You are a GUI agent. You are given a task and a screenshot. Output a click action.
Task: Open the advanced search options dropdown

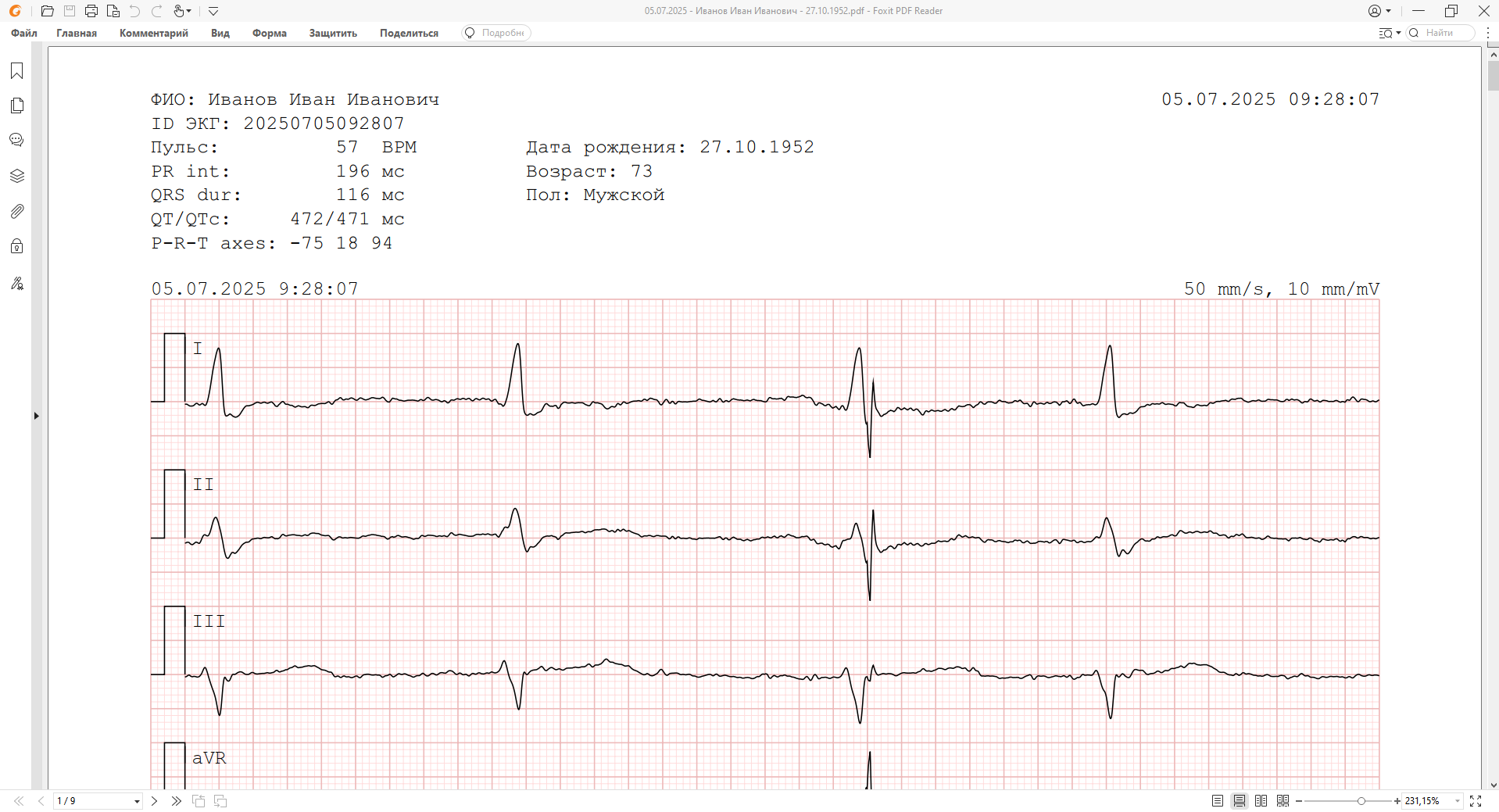1390,33
